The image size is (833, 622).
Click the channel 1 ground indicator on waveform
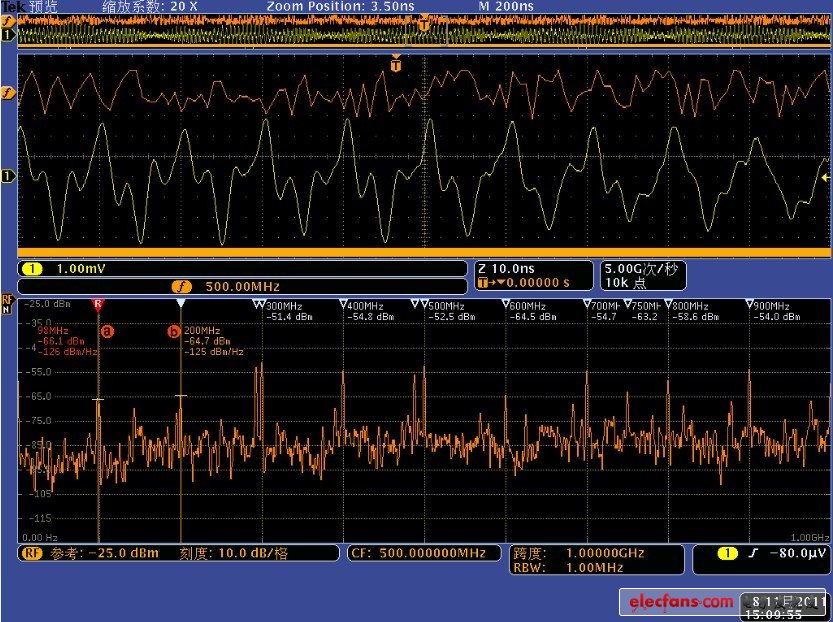point(8,177)
